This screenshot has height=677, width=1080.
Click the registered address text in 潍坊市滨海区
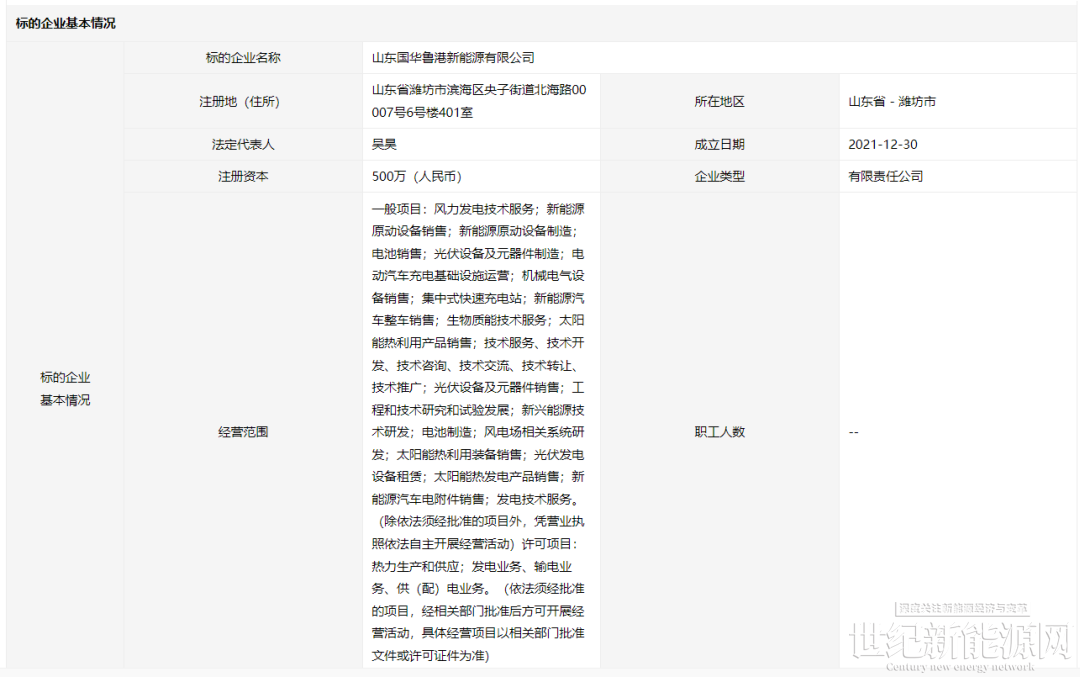coord(479,101)
